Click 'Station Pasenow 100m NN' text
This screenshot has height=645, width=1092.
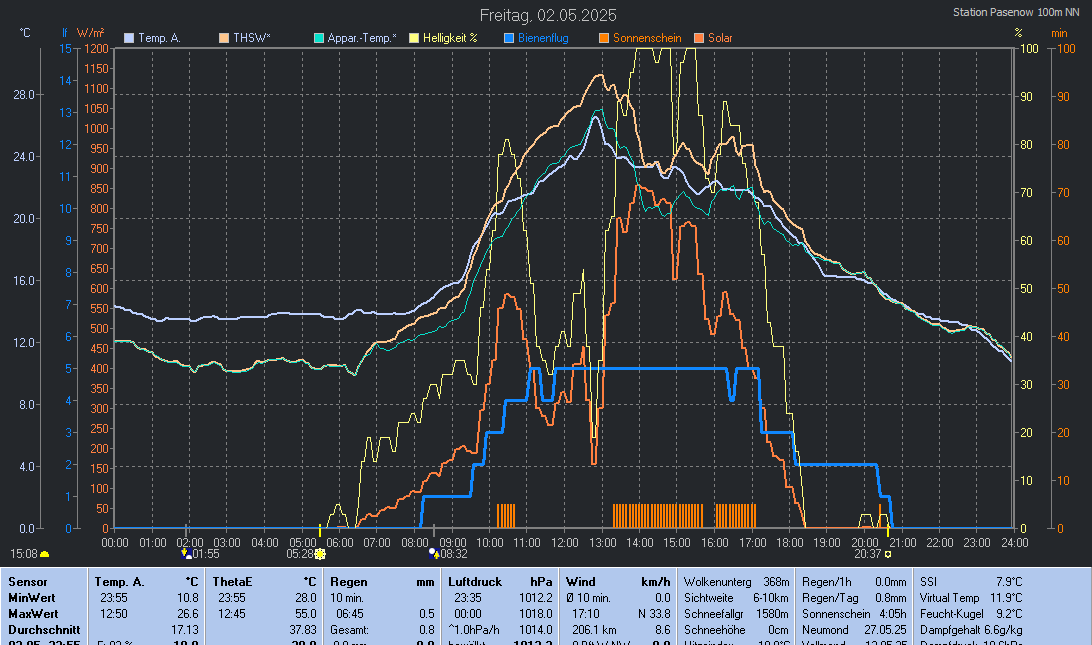[1016, 13]
